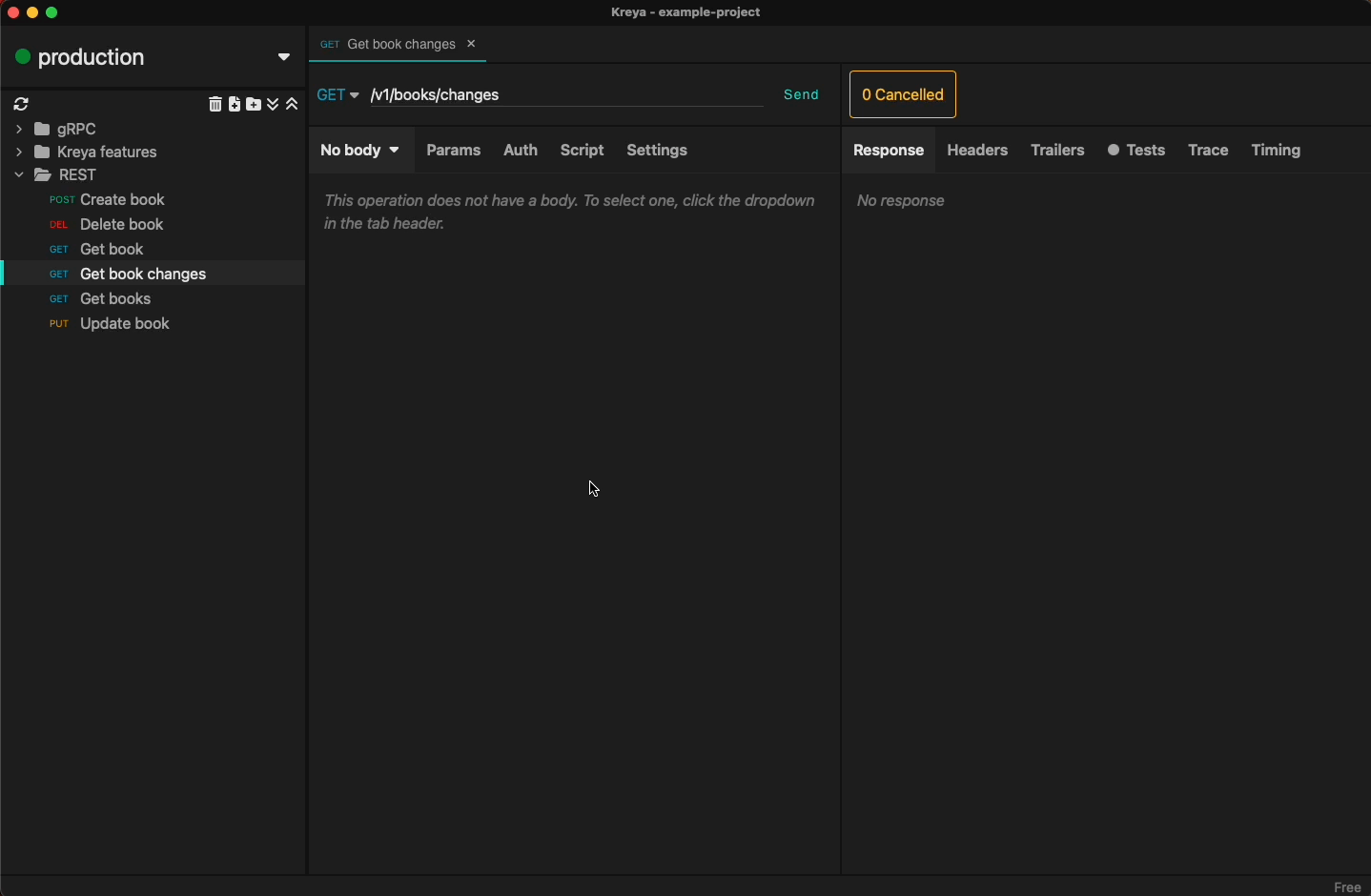
Task: Open the GET method dropdown
Action: [338, 95]
